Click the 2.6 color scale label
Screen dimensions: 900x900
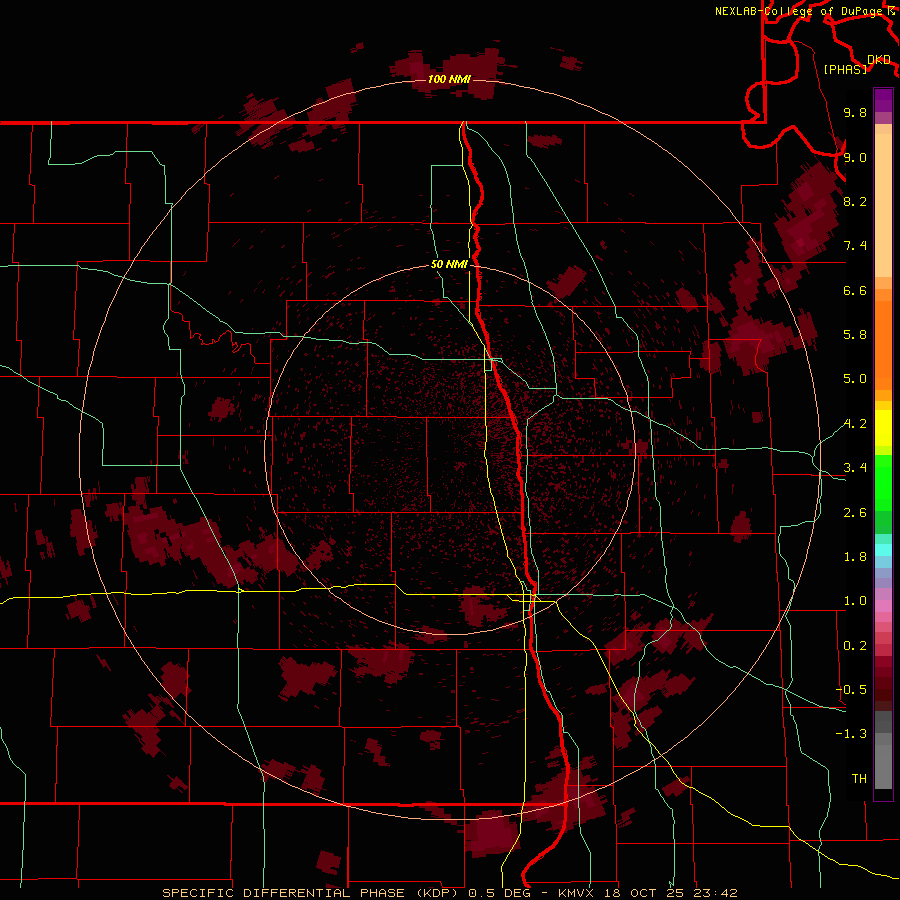(x=855, y=513)
